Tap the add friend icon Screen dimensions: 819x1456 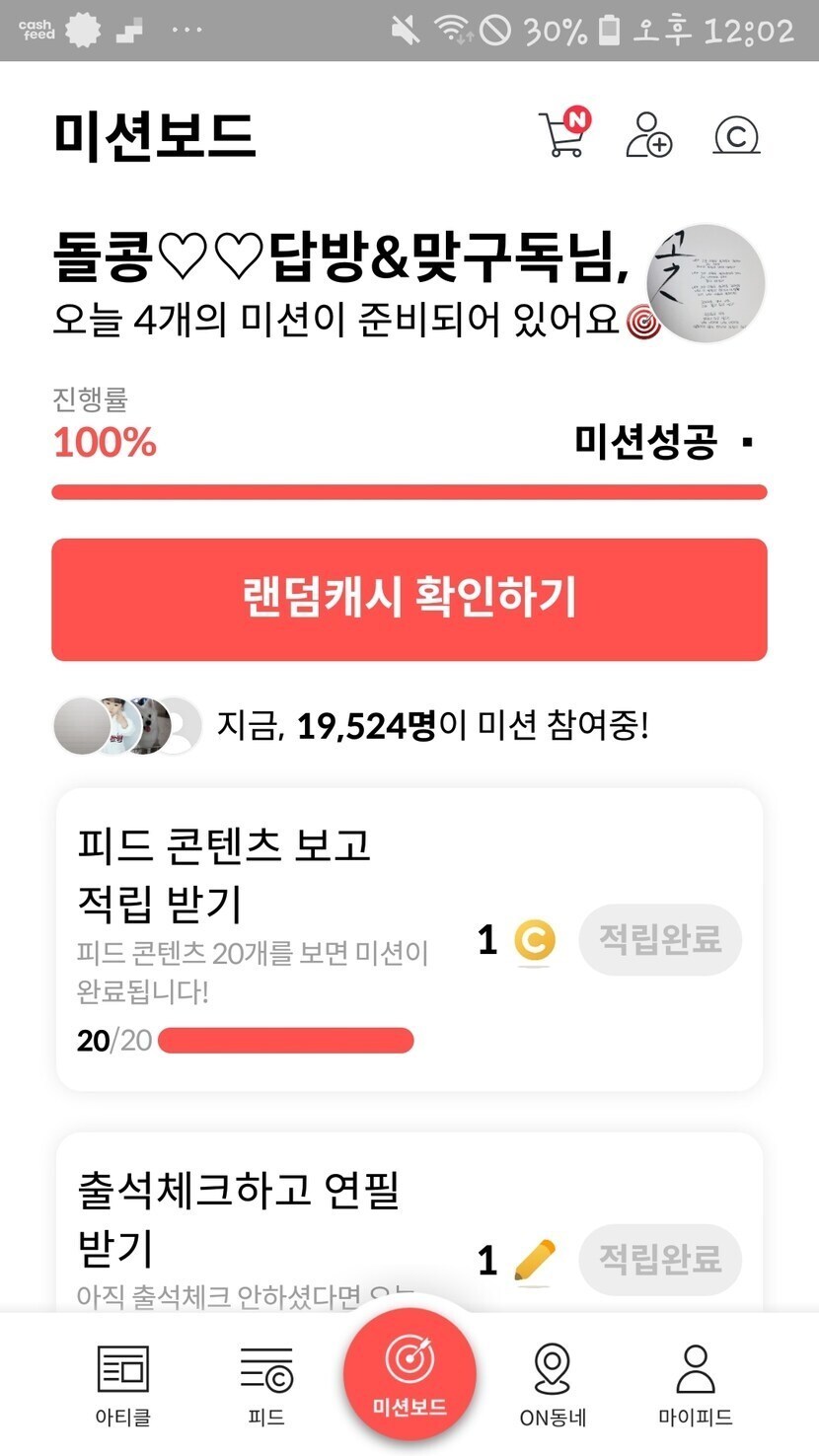click(649, 135)
